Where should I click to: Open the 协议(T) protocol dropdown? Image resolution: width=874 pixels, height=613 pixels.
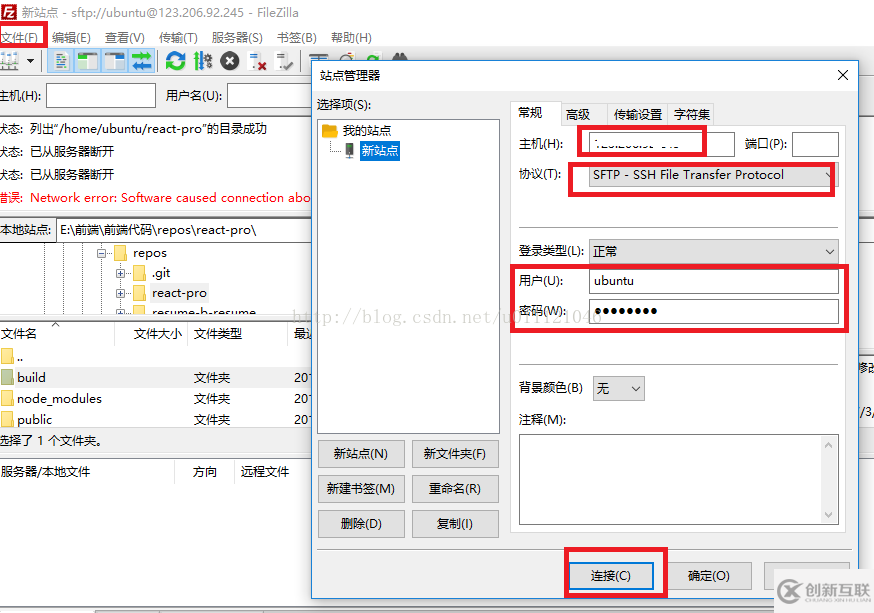tap(713, 175)
